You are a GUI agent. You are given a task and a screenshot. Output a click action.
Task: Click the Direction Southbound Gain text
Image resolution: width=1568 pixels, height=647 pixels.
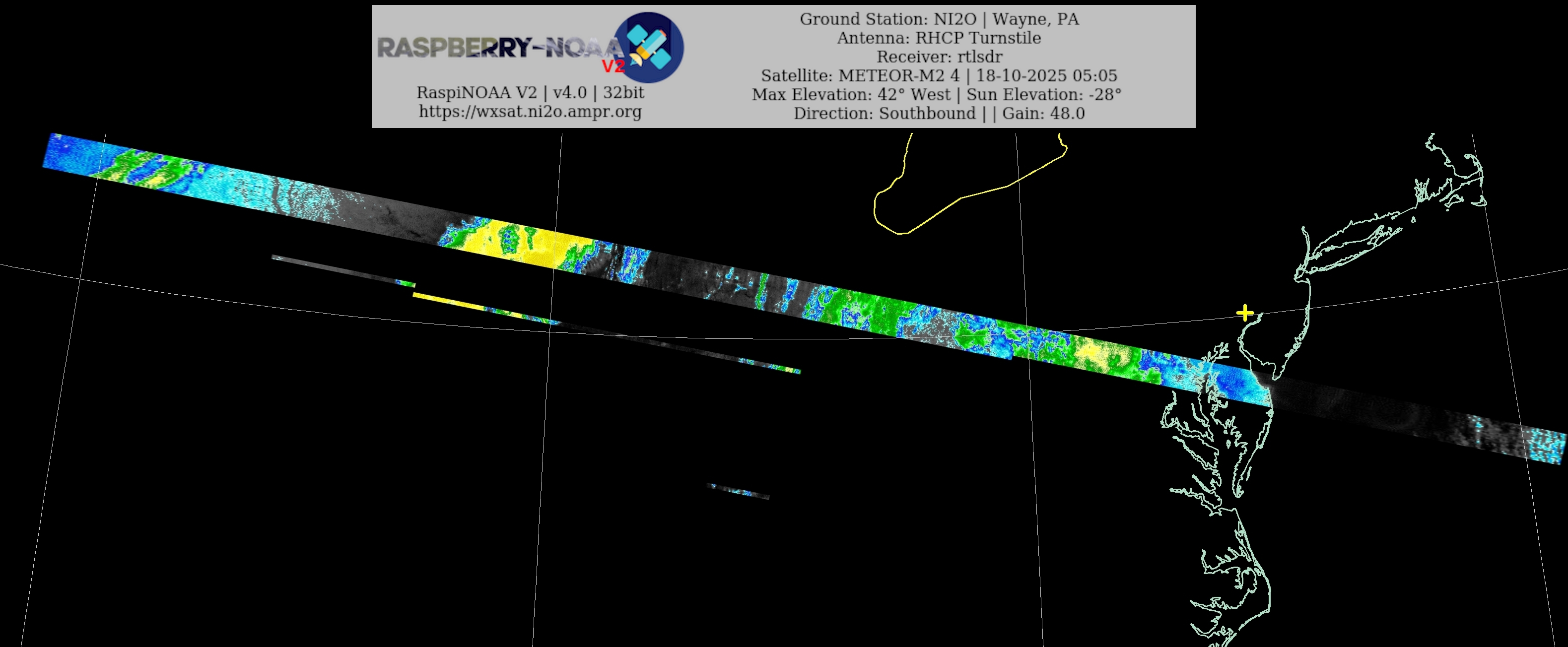(x=939, y=113)
